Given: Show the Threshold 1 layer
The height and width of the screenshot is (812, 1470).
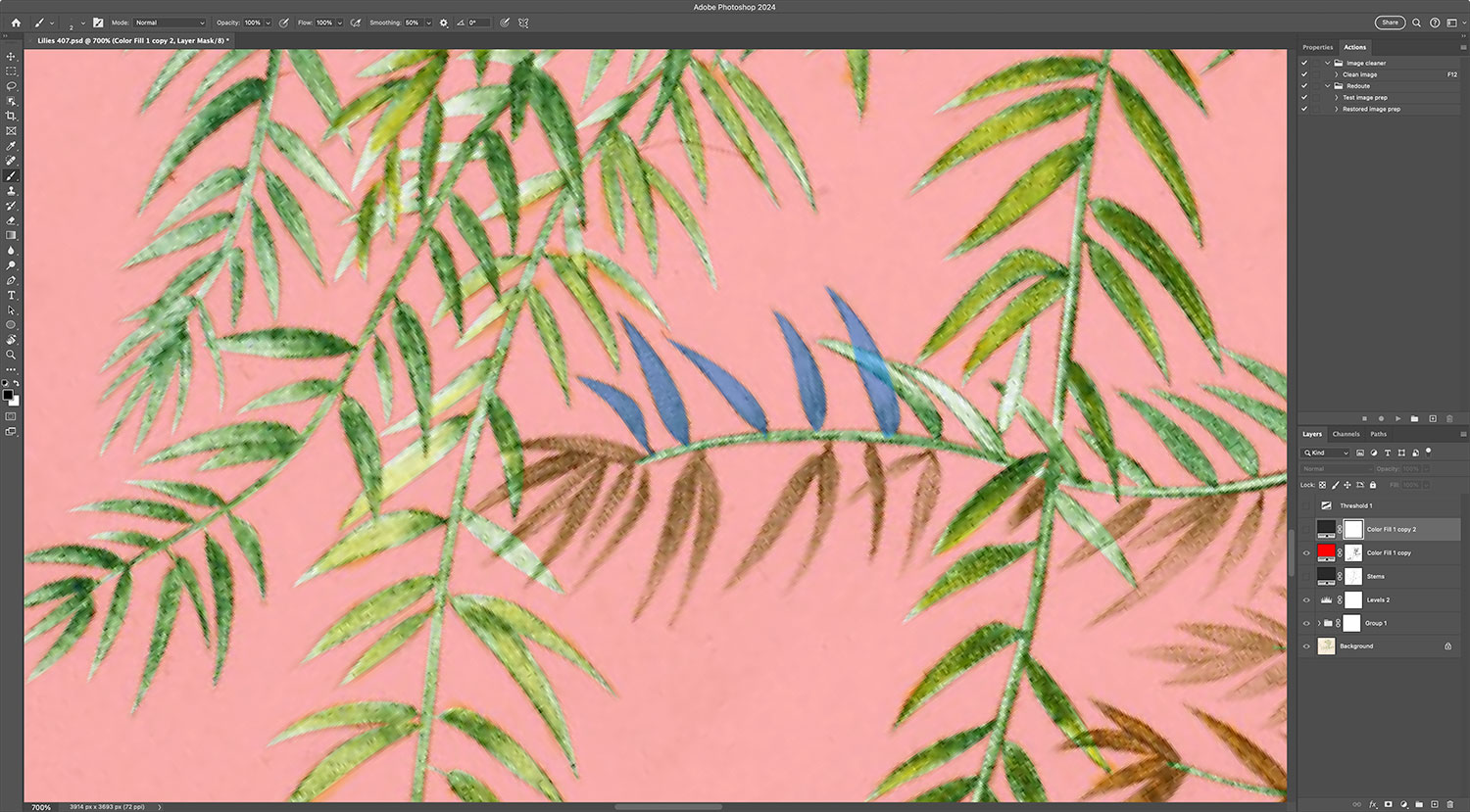Looking at the screenshot, I should (1306, 506).
